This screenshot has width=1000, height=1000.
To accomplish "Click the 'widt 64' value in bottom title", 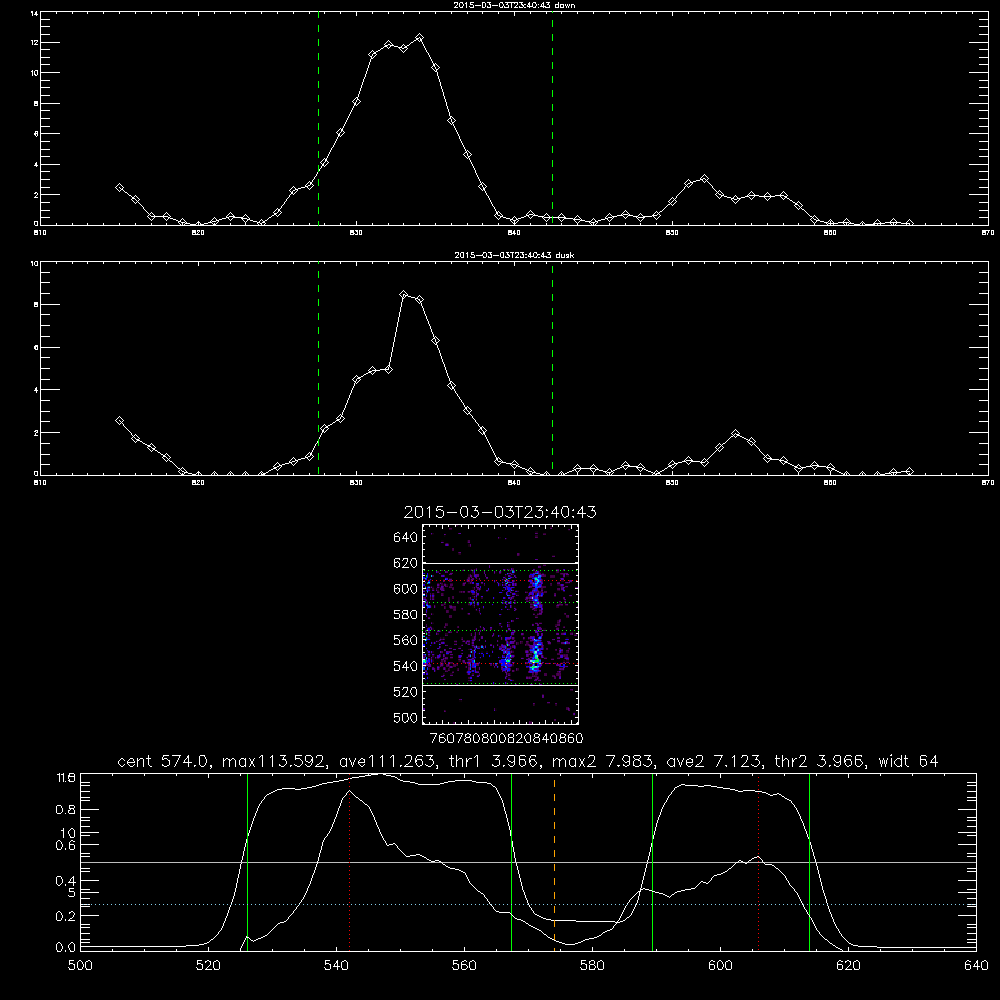I will [x=908, y=761].
